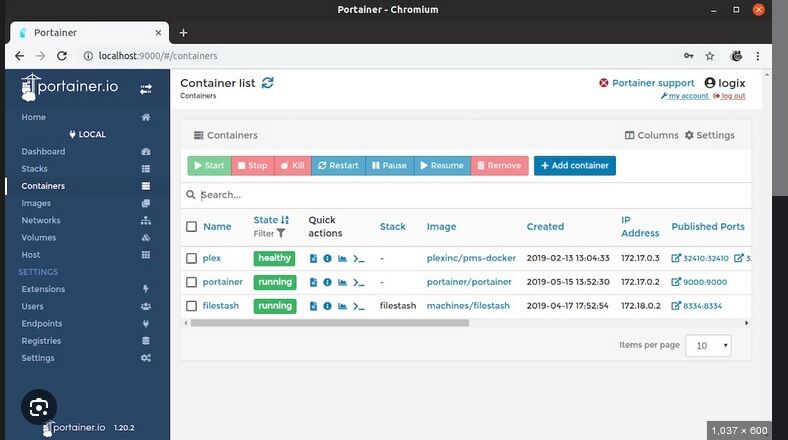This screenshot has height=440, width=788.
Task: Click the Remove button
Action: 500,166
